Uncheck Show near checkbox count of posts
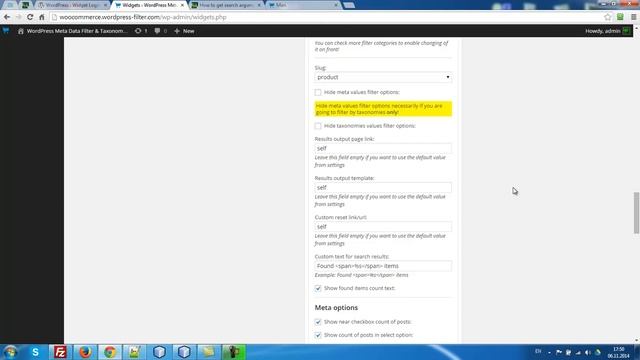640x360 pixels. click(x=318, y=322)
